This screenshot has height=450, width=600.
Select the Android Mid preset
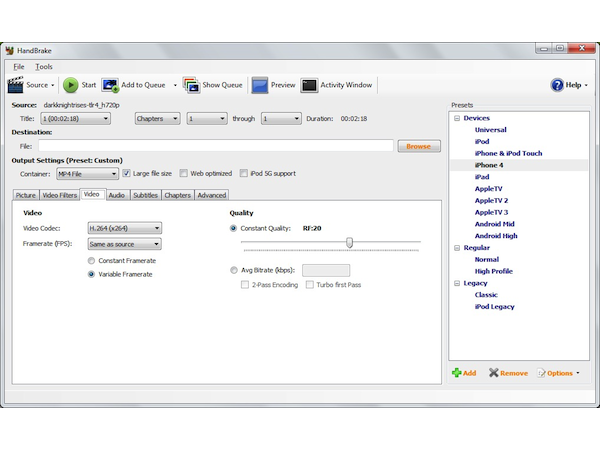(494, 224)
